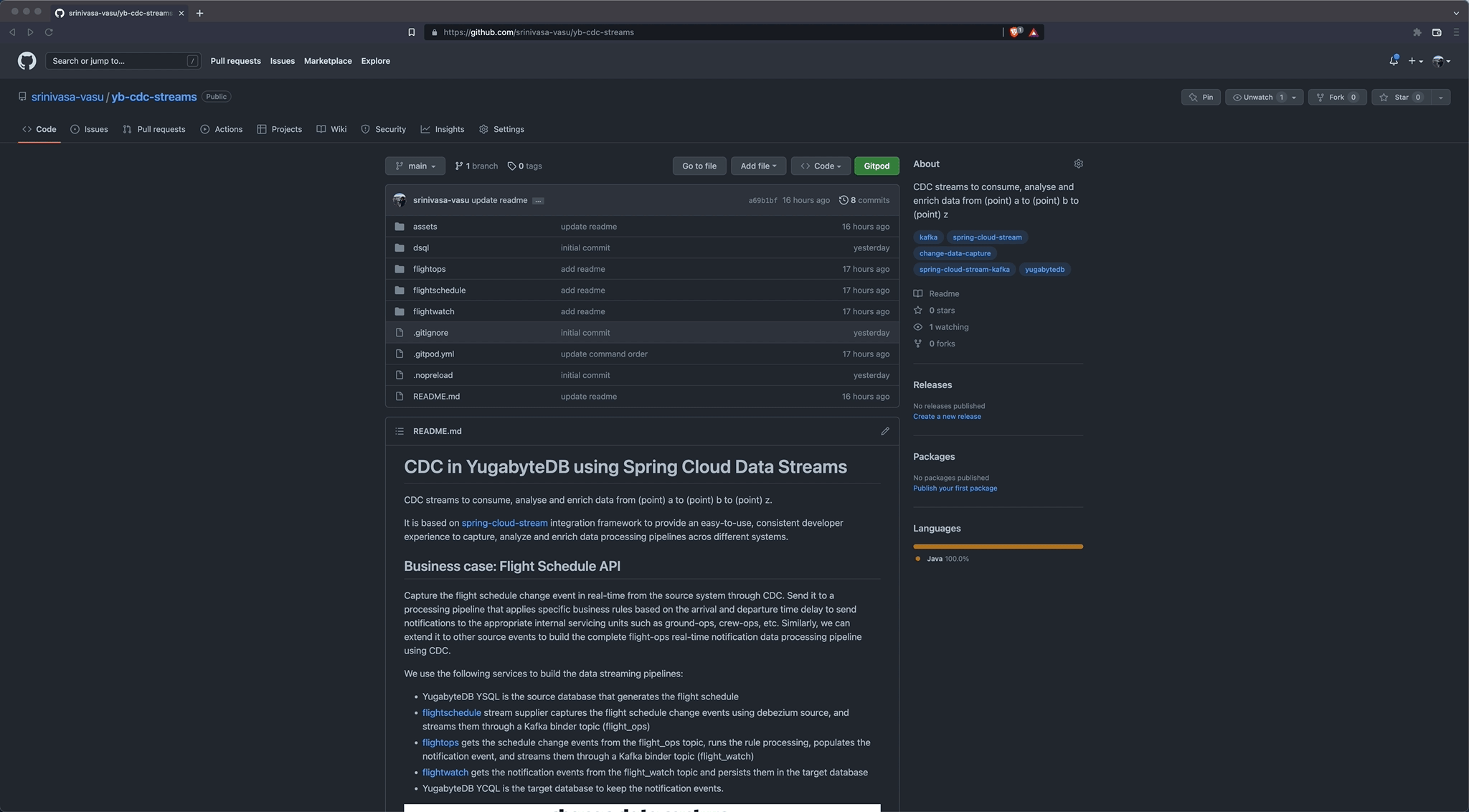
Task: Open the flightops folder
Action: tap(429, 269)
